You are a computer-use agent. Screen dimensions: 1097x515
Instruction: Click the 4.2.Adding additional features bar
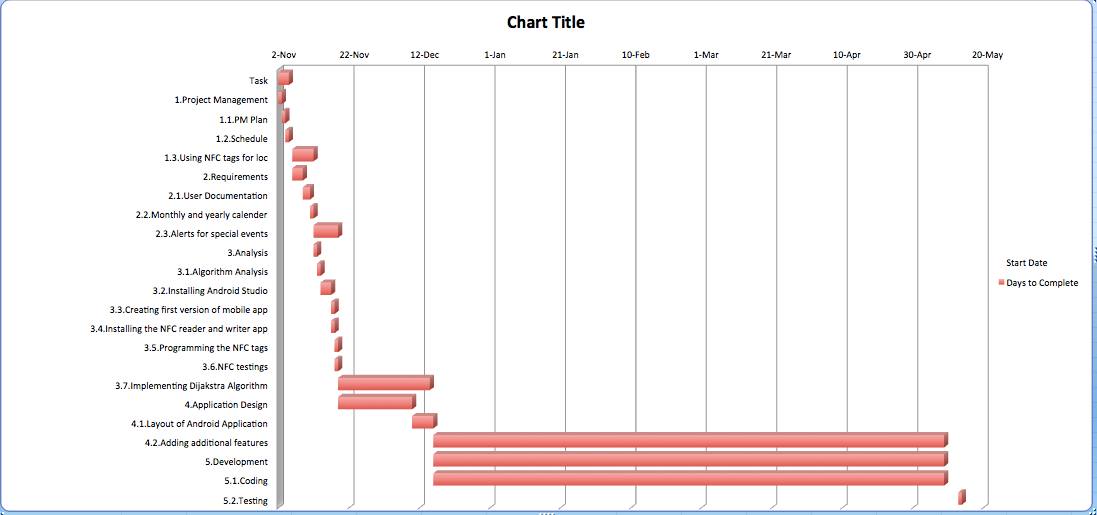689,441
